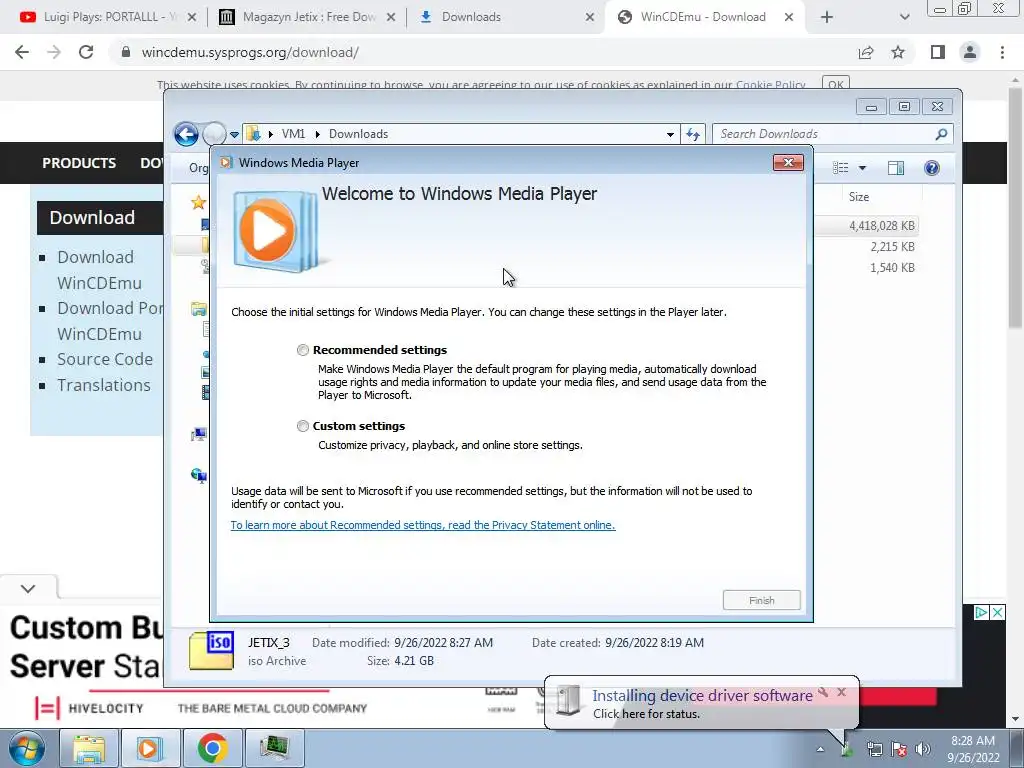Bookmark this page with the star icon
Image resolution: width=1024 pixels, height=768 pixels.
pyautogui.click(x=898, y=52)
